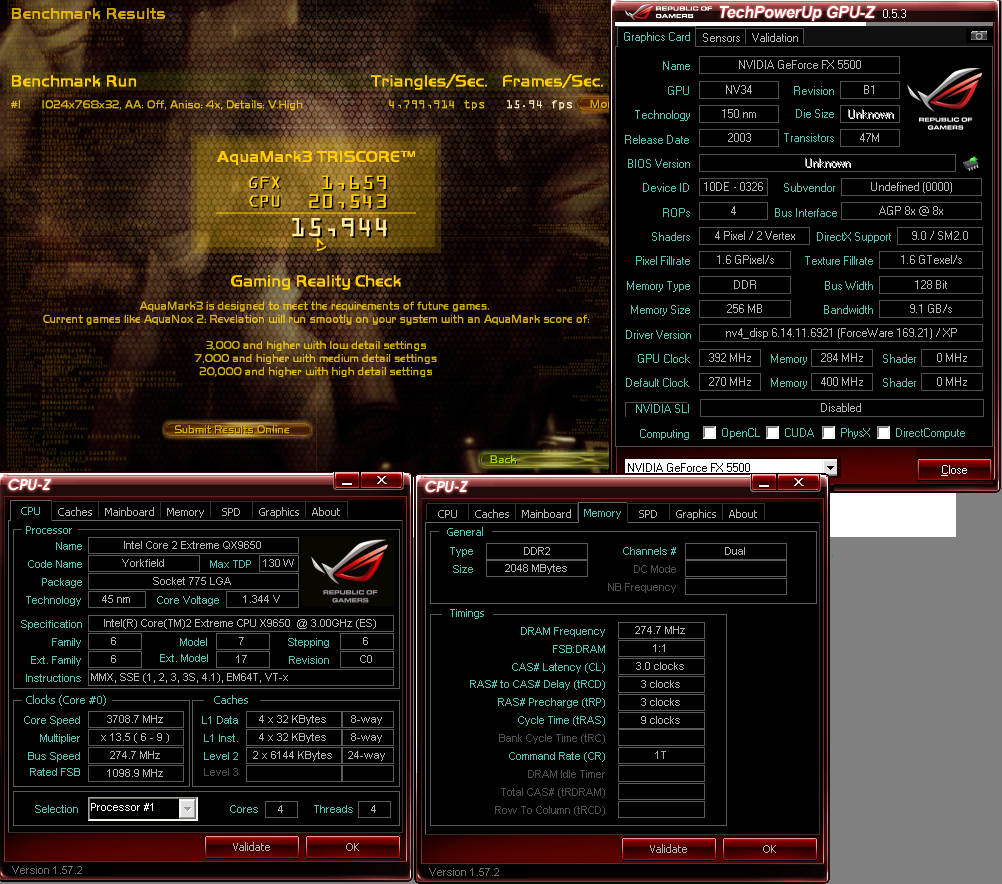Click the Memory Type value DDR in GPU-Z

click(x=744, y=285)
